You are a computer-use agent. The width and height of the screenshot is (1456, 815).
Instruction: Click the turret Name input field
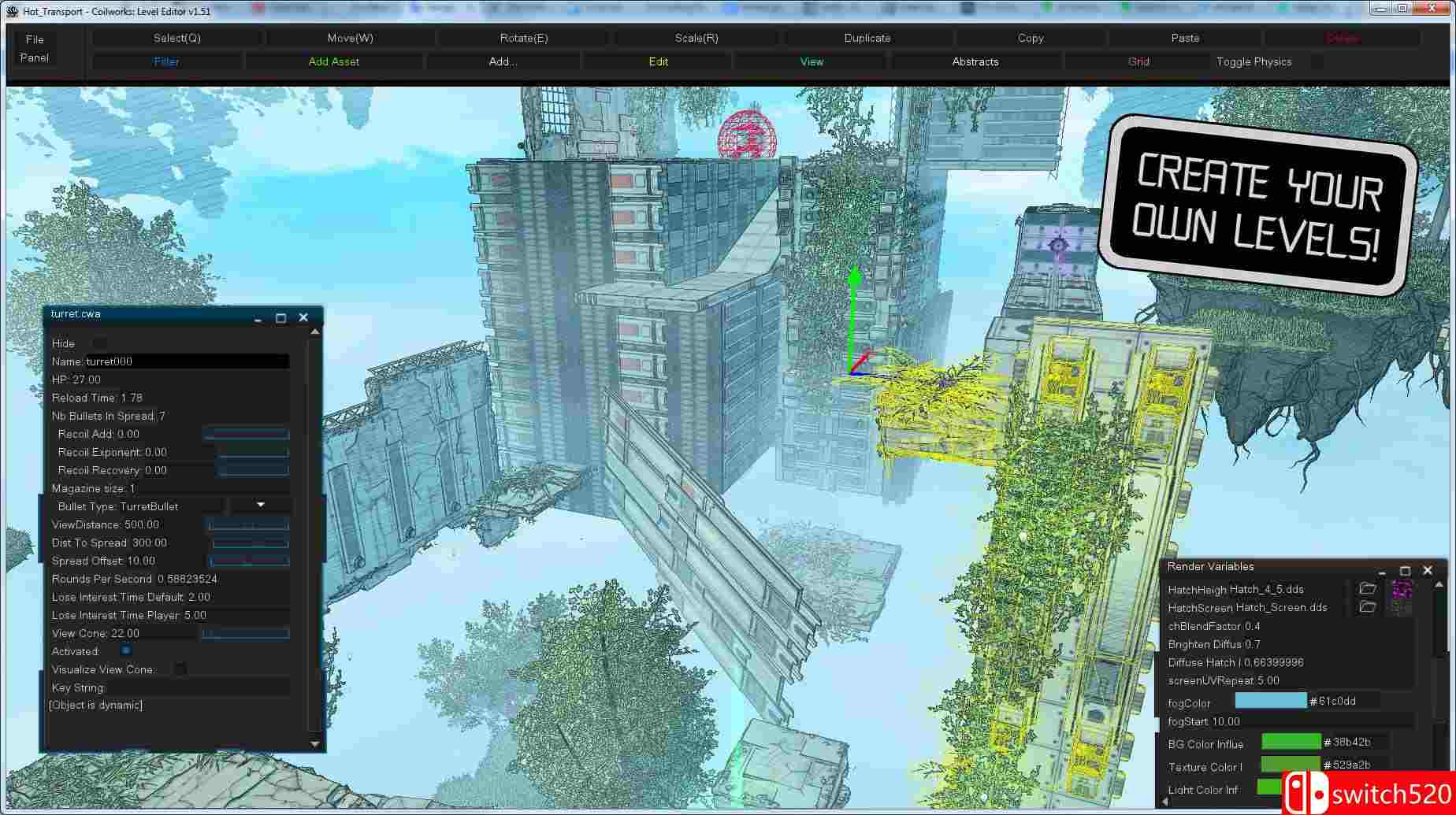click(187, 361)
